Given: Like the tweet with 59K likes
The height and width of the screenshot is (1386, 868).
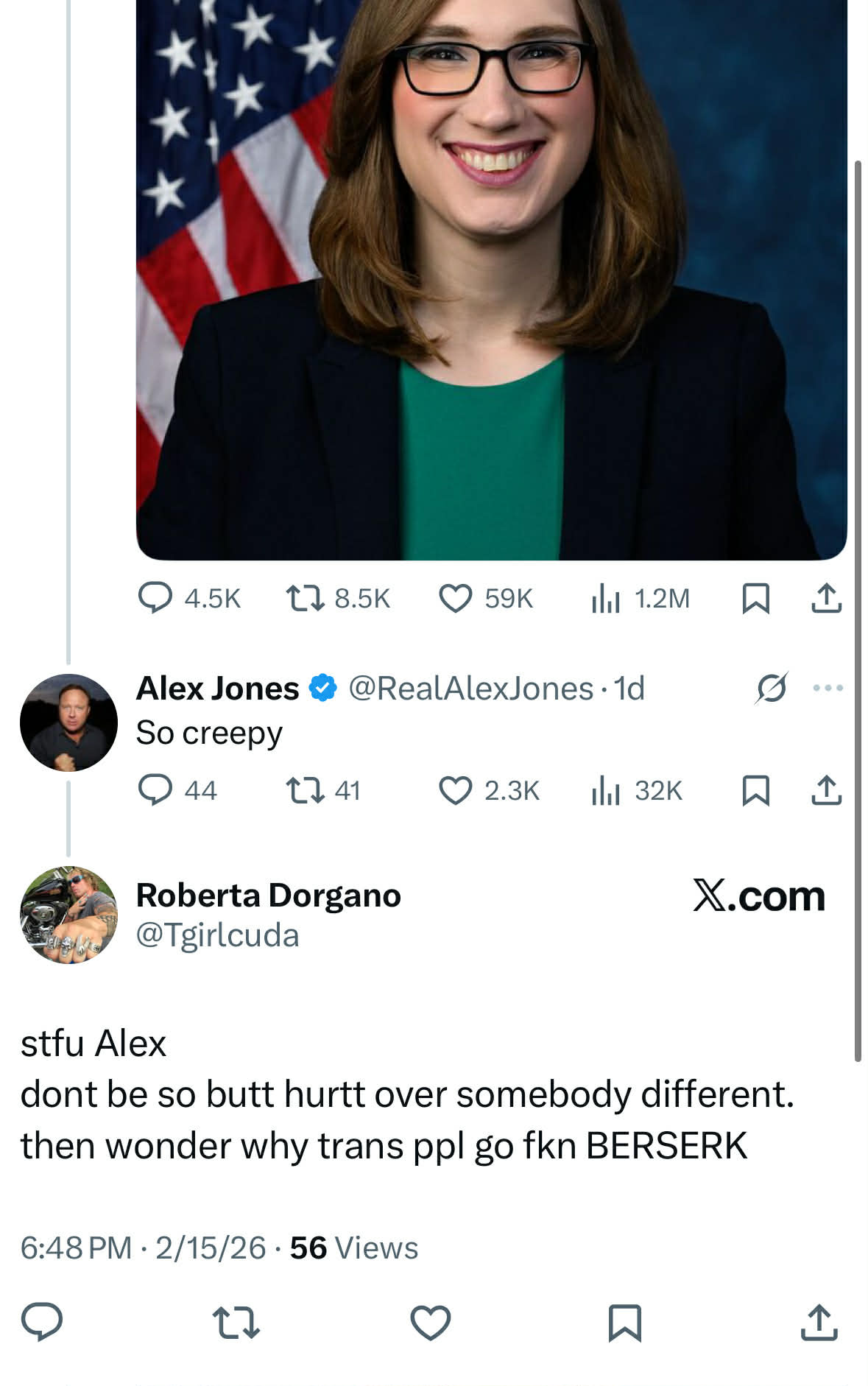Looking at the screenshot, I should (x=455, y=598).
